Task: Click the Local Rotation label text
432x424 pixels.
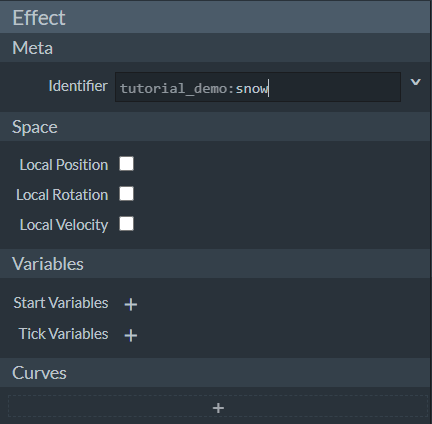Action: point(62,195)
